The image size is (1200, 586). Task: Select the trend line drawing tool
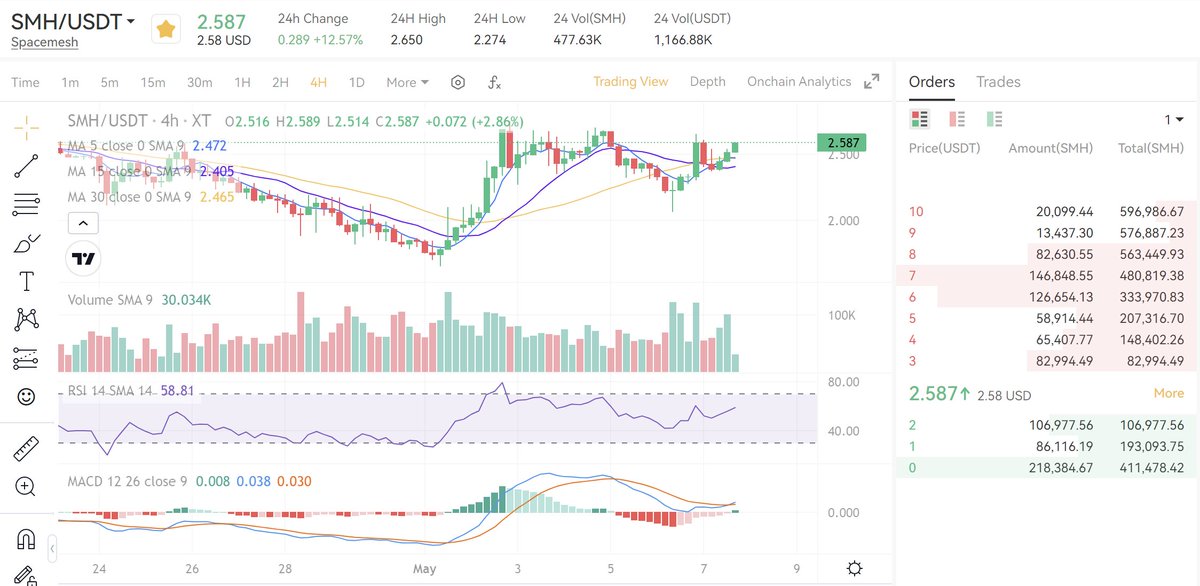click(x=27, y=167)
